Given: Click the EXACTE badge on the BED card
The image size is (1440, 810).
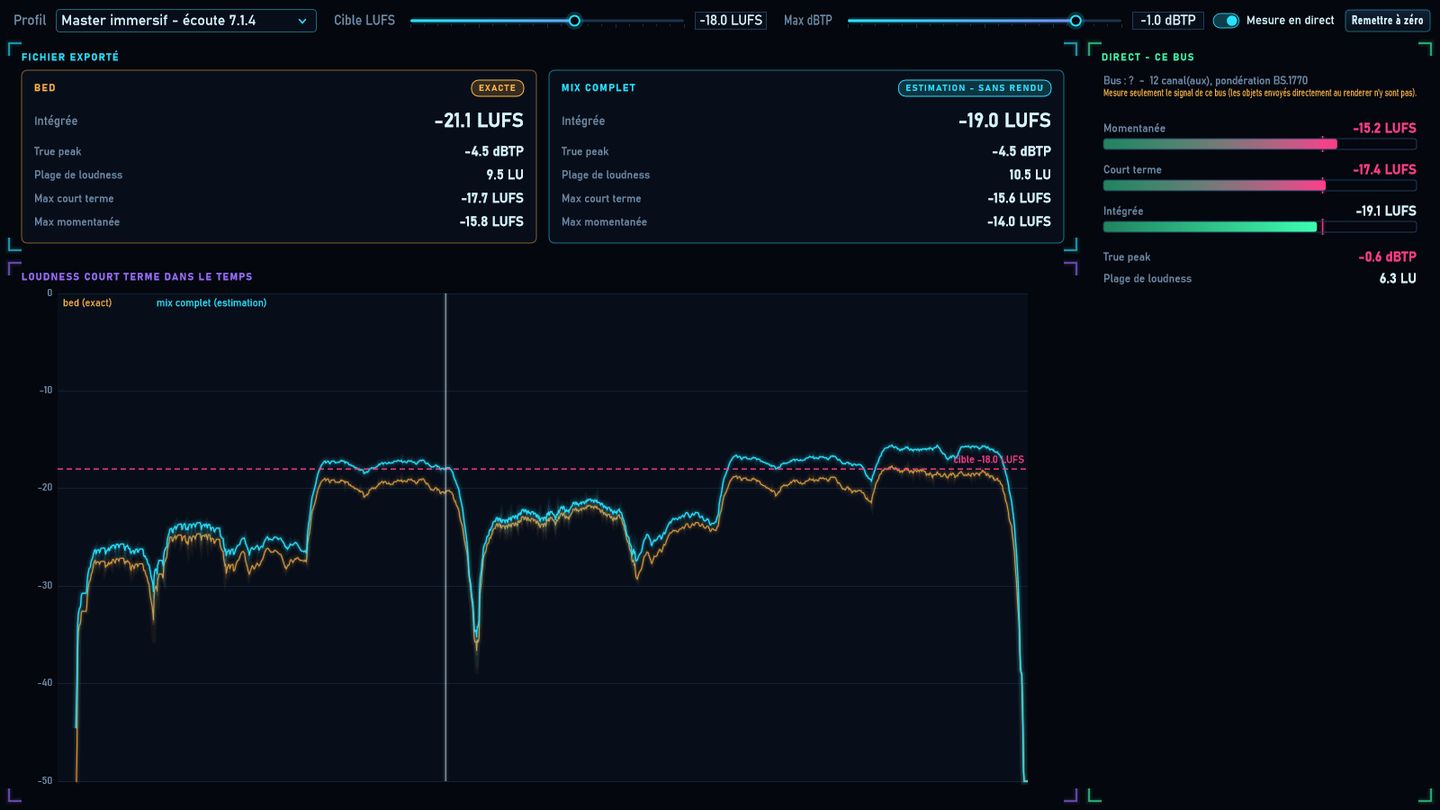Looking at the screenshot, I should 497,88.
